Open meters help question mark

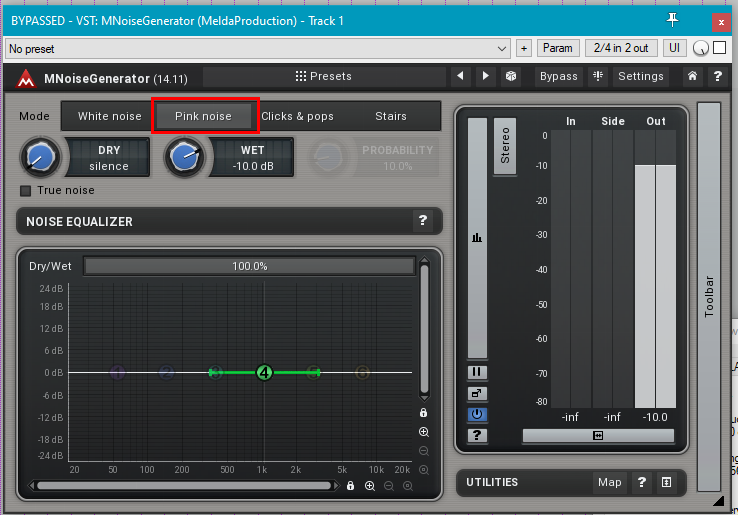click(477, 435)
